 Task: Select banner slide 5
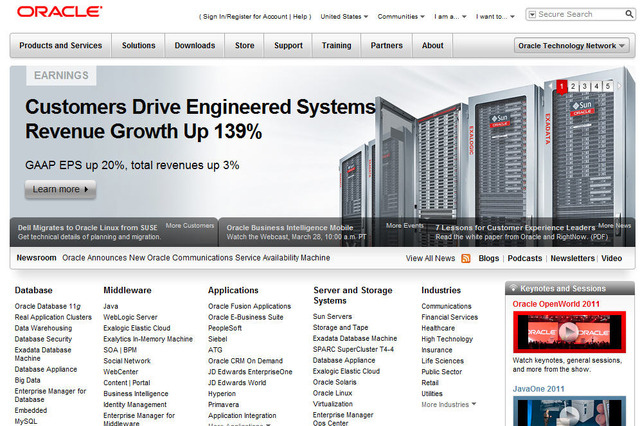click(x=608, y=86)
